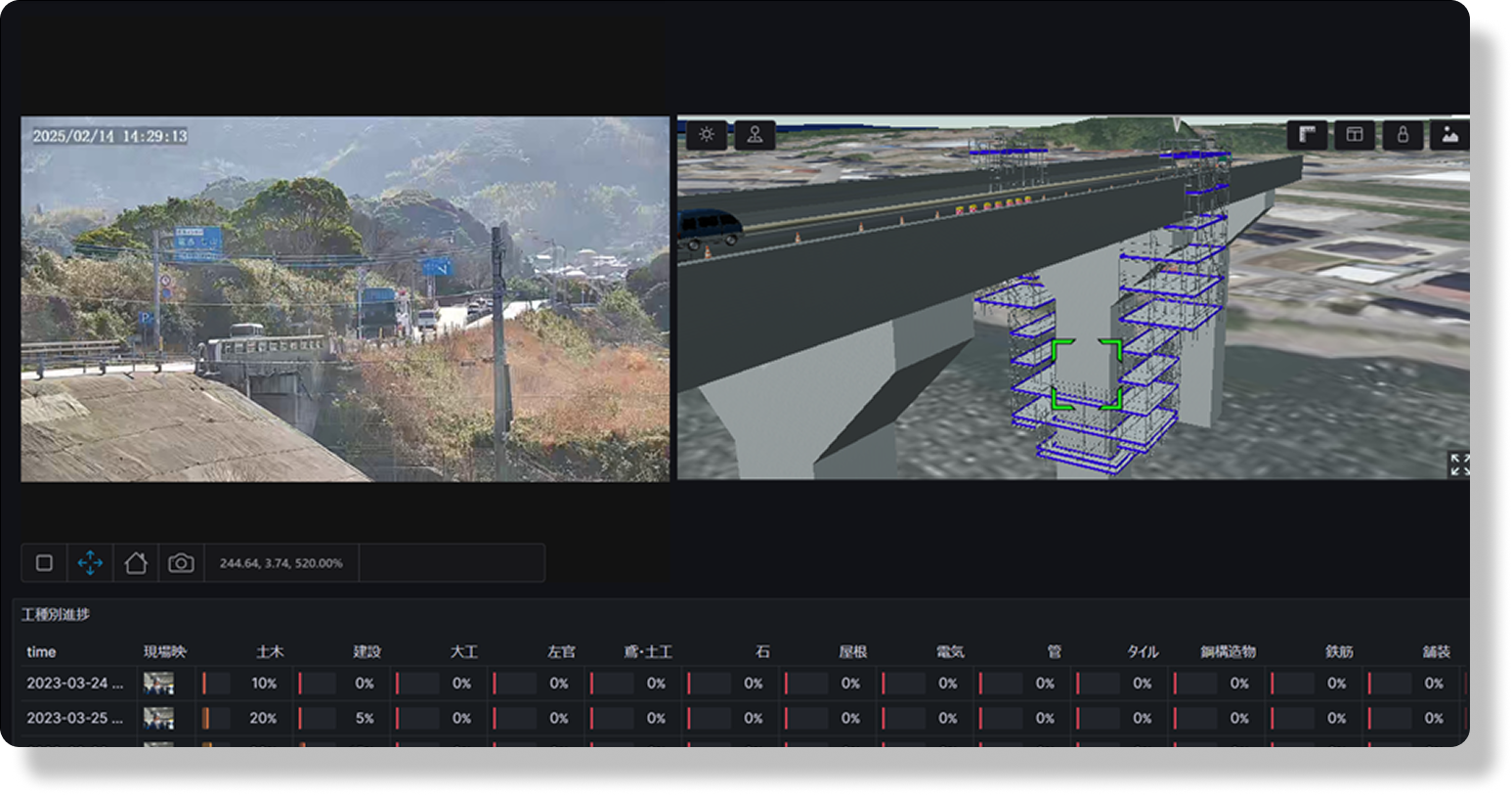Screen dimensions: 1512x795
Task: Sort table by the time column header
Action: (x=41, y=652)
